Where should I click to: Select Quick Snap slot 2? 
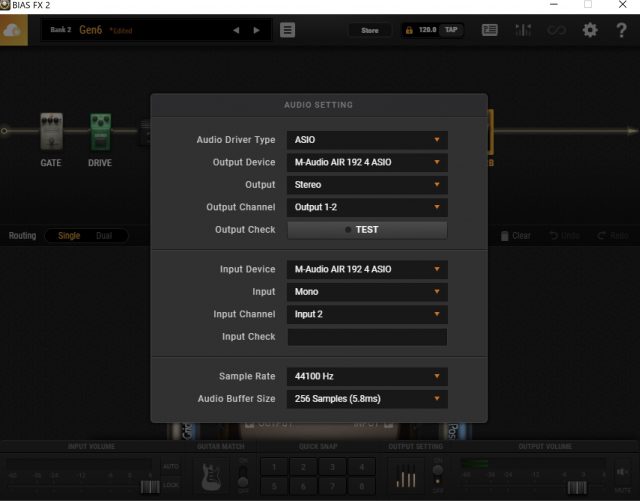pos(303,467)
